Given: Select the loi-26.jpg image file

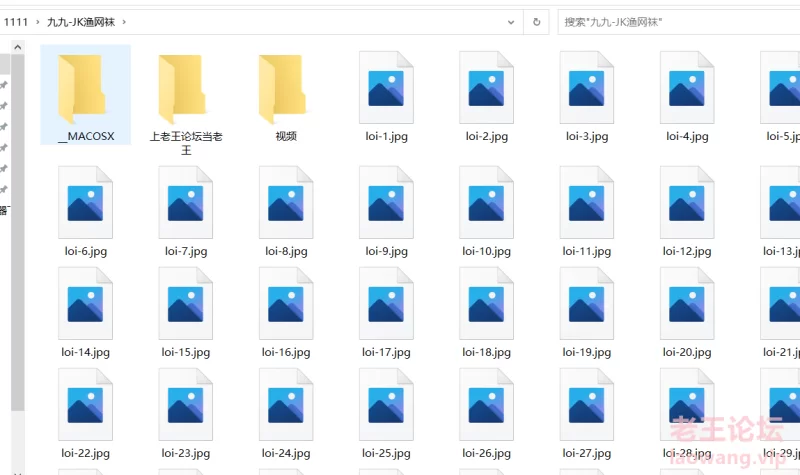Looking at the screenshot, I should tap(486, 412).
